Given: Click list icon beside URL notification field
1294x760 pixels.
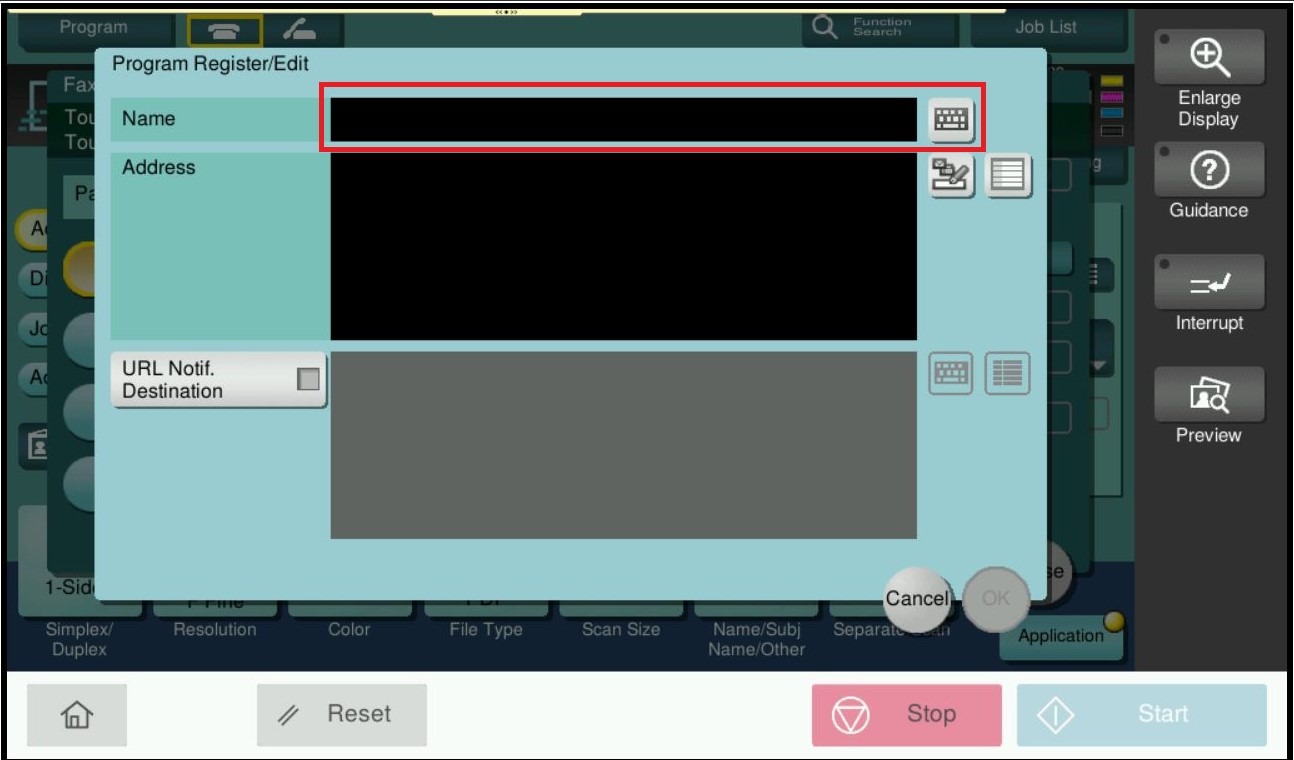Looking at the screenshot, I should [x=1007, y=374].
